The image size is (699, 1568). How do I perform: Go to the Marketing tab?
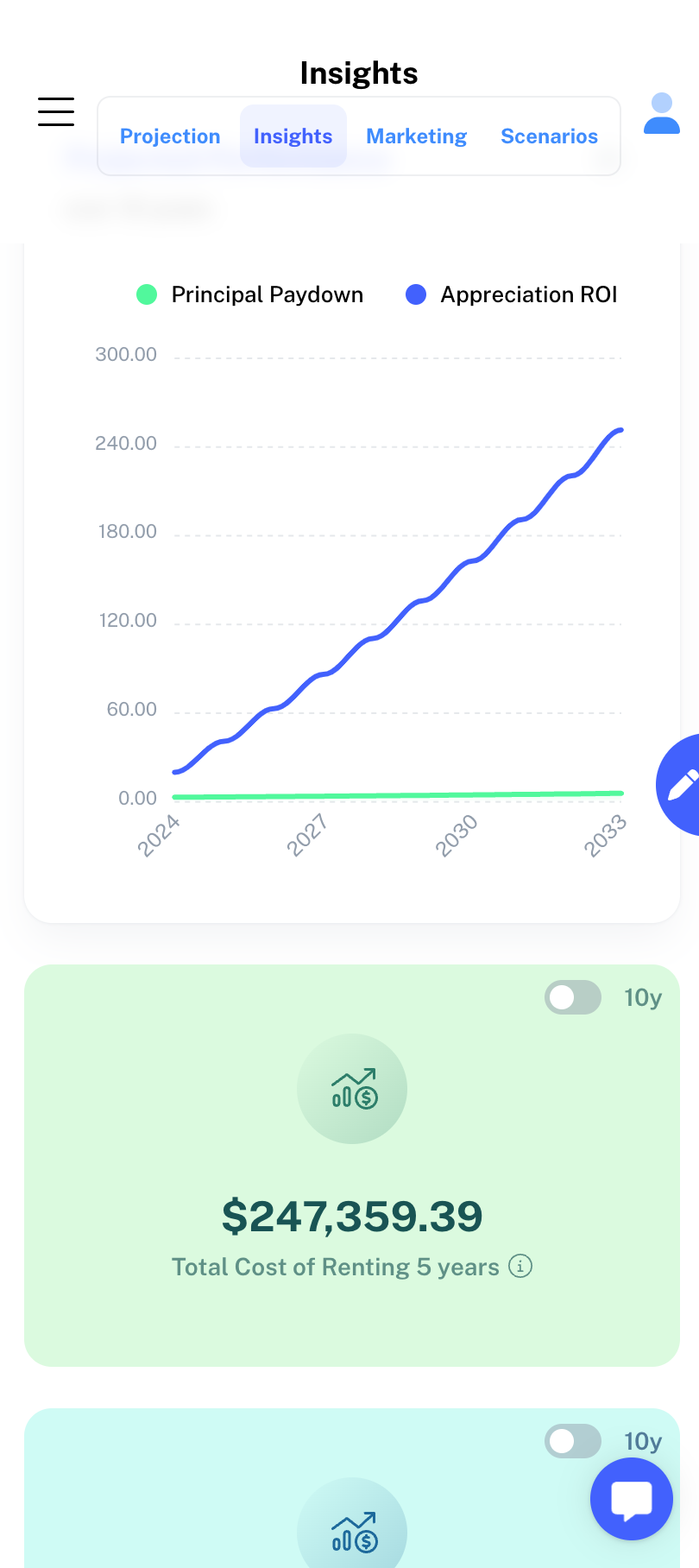(417, 136)
